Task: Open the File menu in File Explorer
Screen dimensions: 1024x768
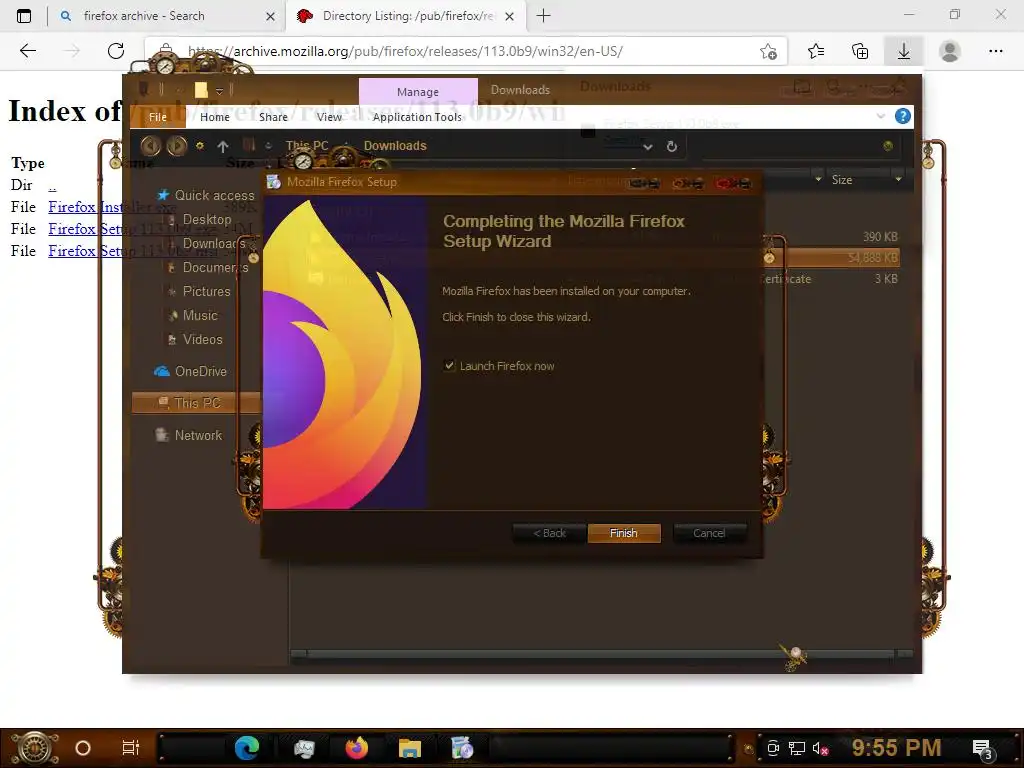Action: [157, 117]
